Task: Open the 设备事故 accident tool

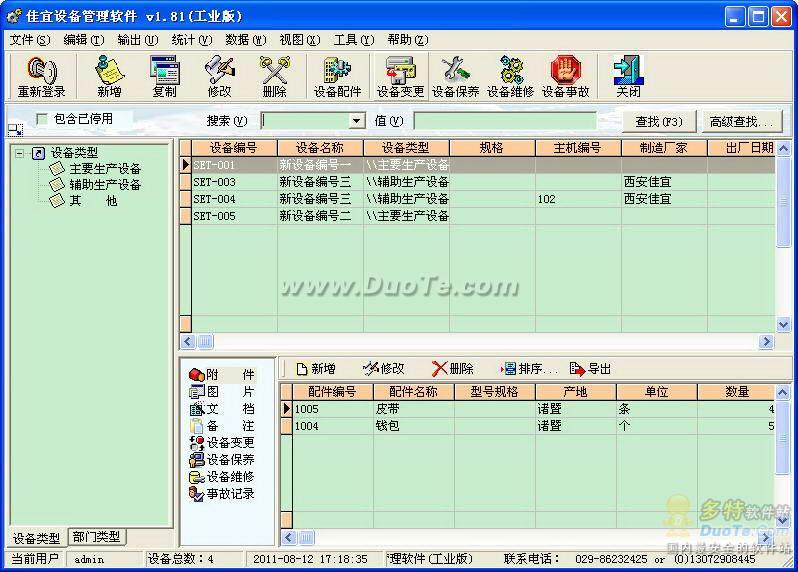Action: point(565,76)
